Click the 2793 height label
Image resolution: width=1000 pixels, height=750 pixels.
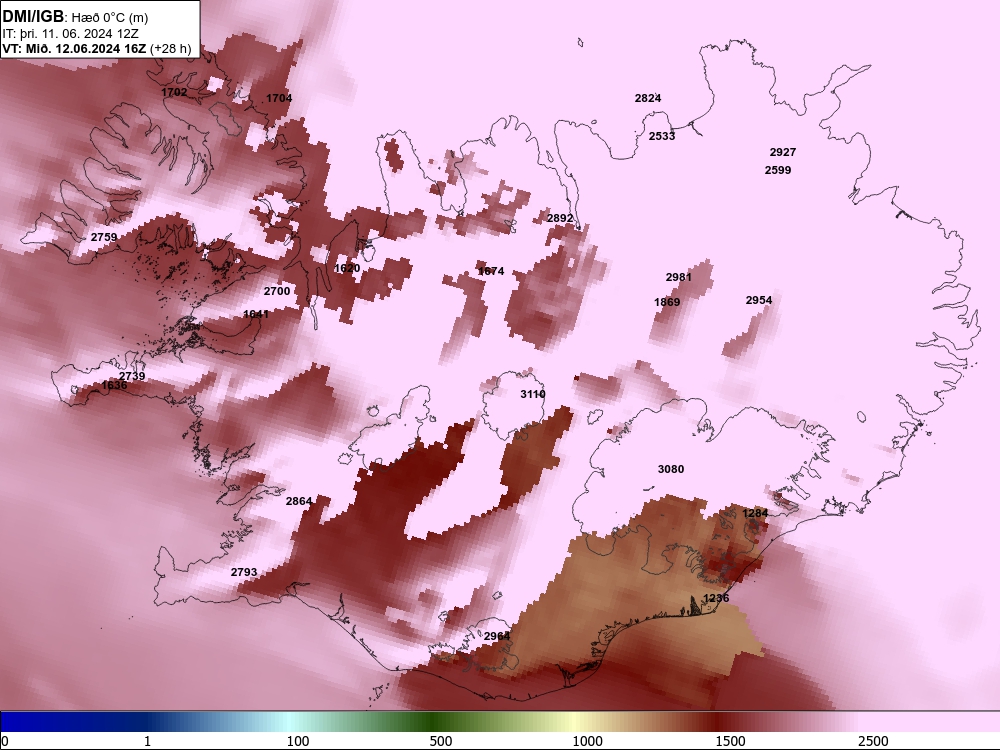pyautogui.click(x=244, y=573)
